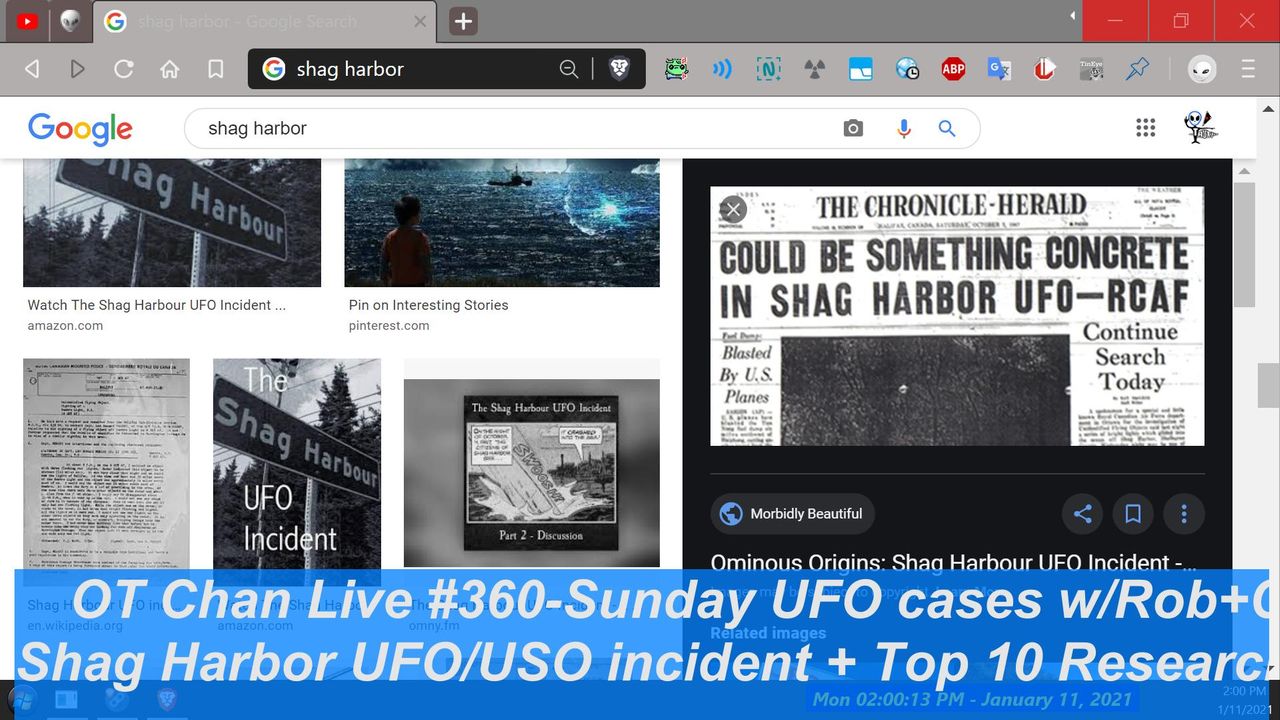Reload the page with refresh button

pyautogui.click(x=124, y=69)
